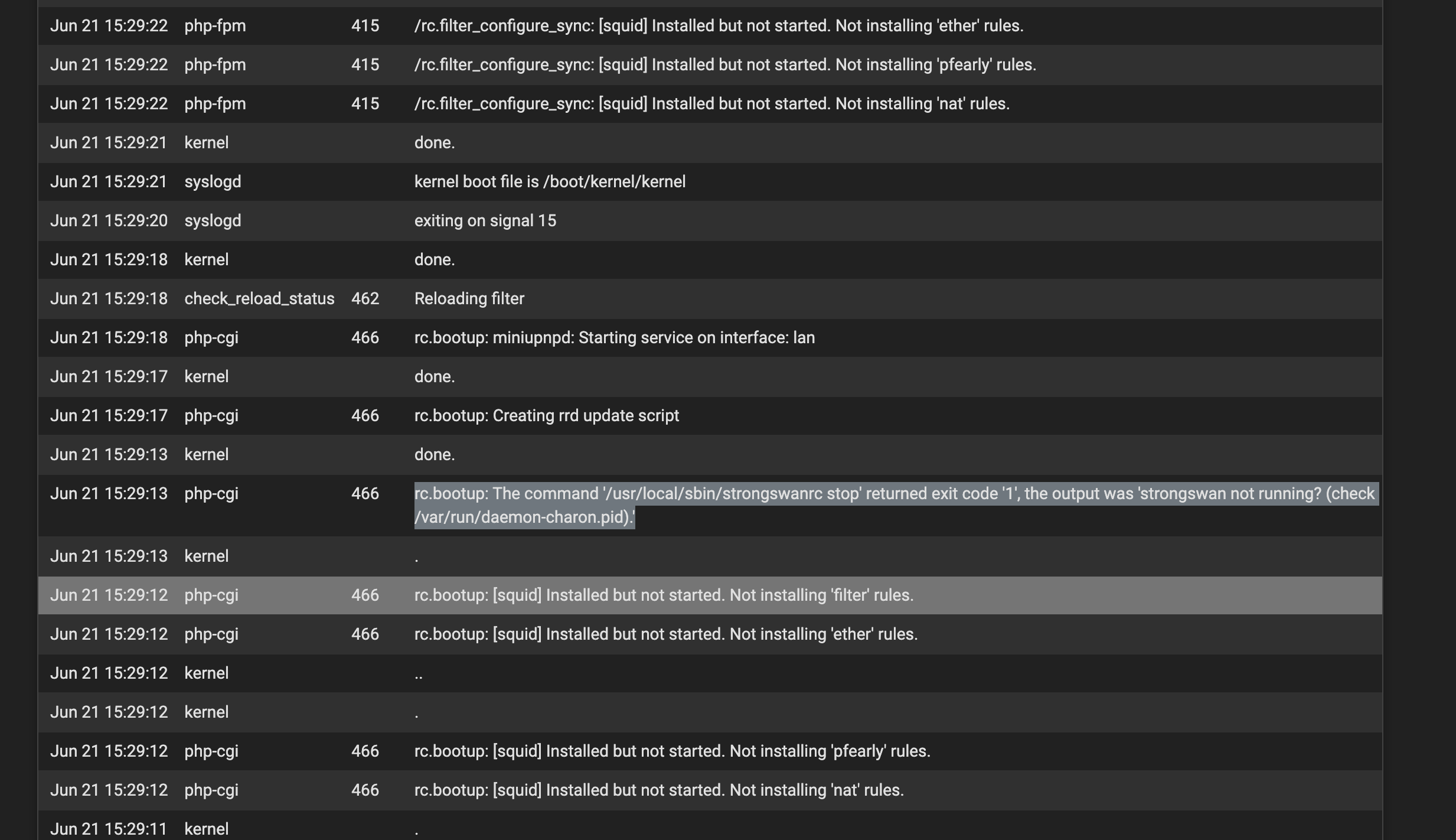Click the rc.bootup squid 'nat' rules message
1456x840 pixels.
(659, 790)
